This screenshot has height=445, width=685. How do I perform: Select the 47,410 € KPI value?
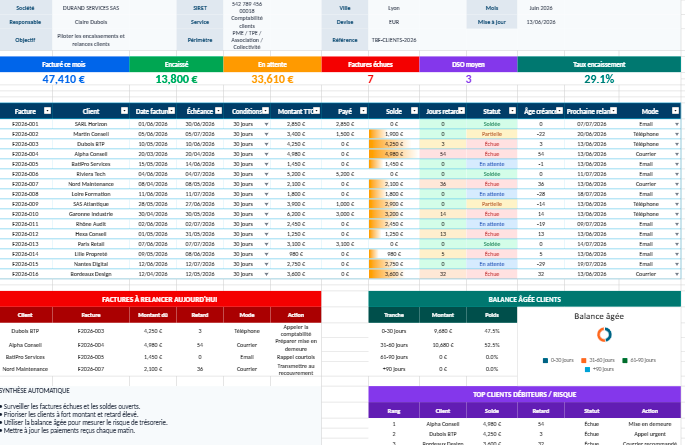click(64, 79)
